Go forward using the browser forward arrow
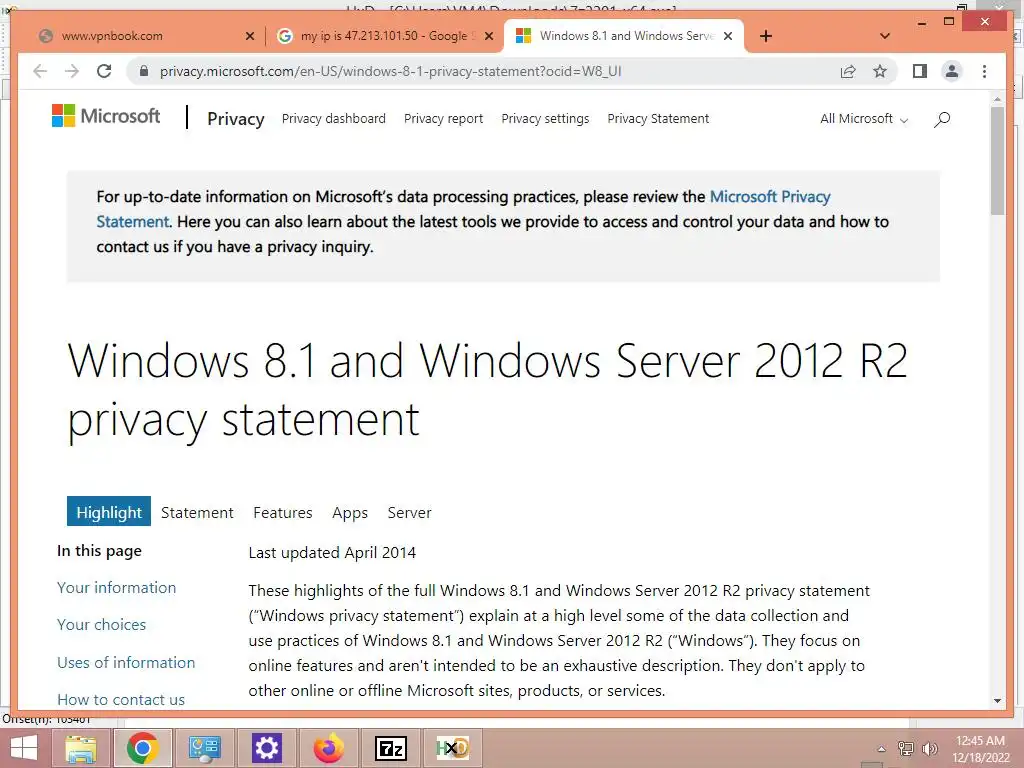1024x768 pixels. (71, 71)
